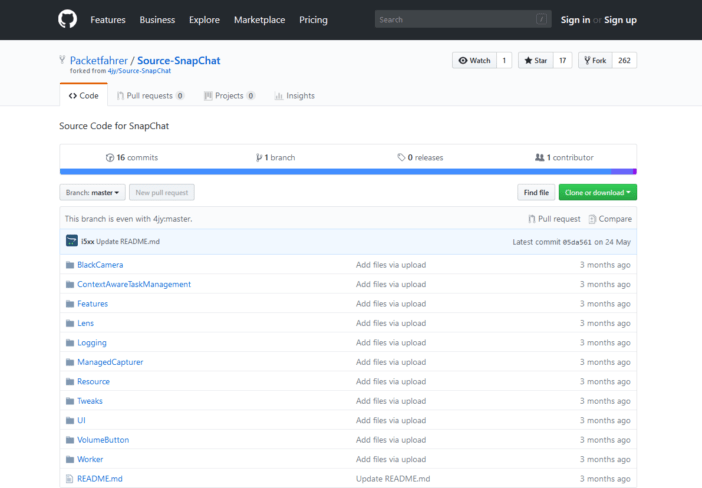Open Pricing in the top navigation
702x488 pixels.
pos(313,20)
